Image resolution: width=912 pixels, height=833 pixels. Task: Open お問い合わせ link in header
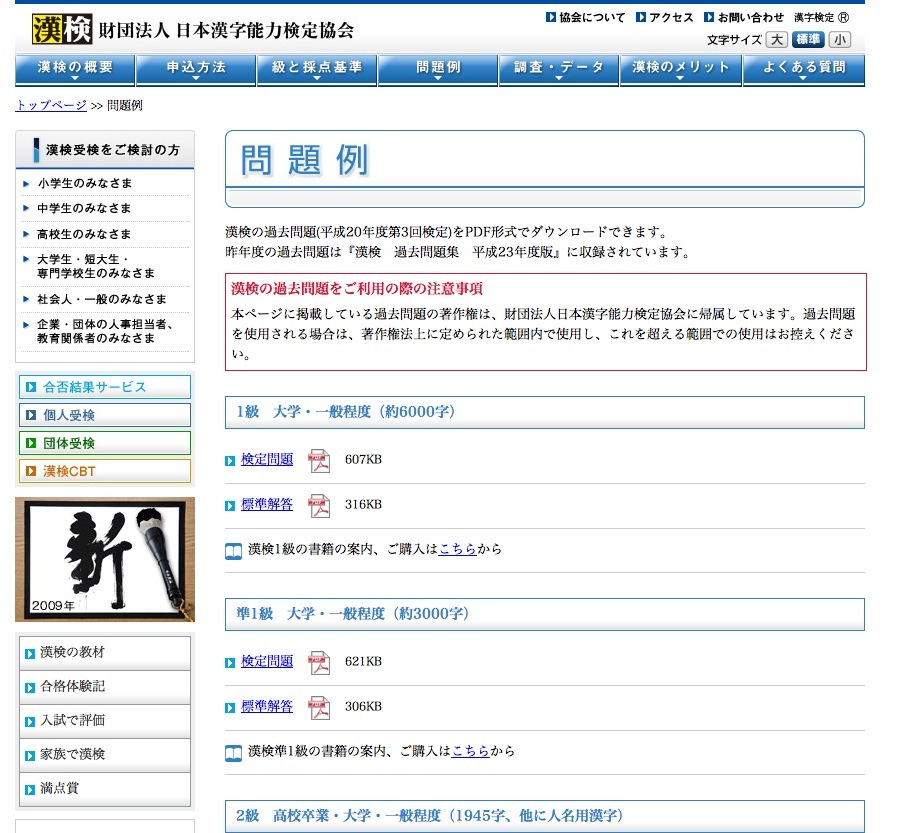[x=751, y=17]
